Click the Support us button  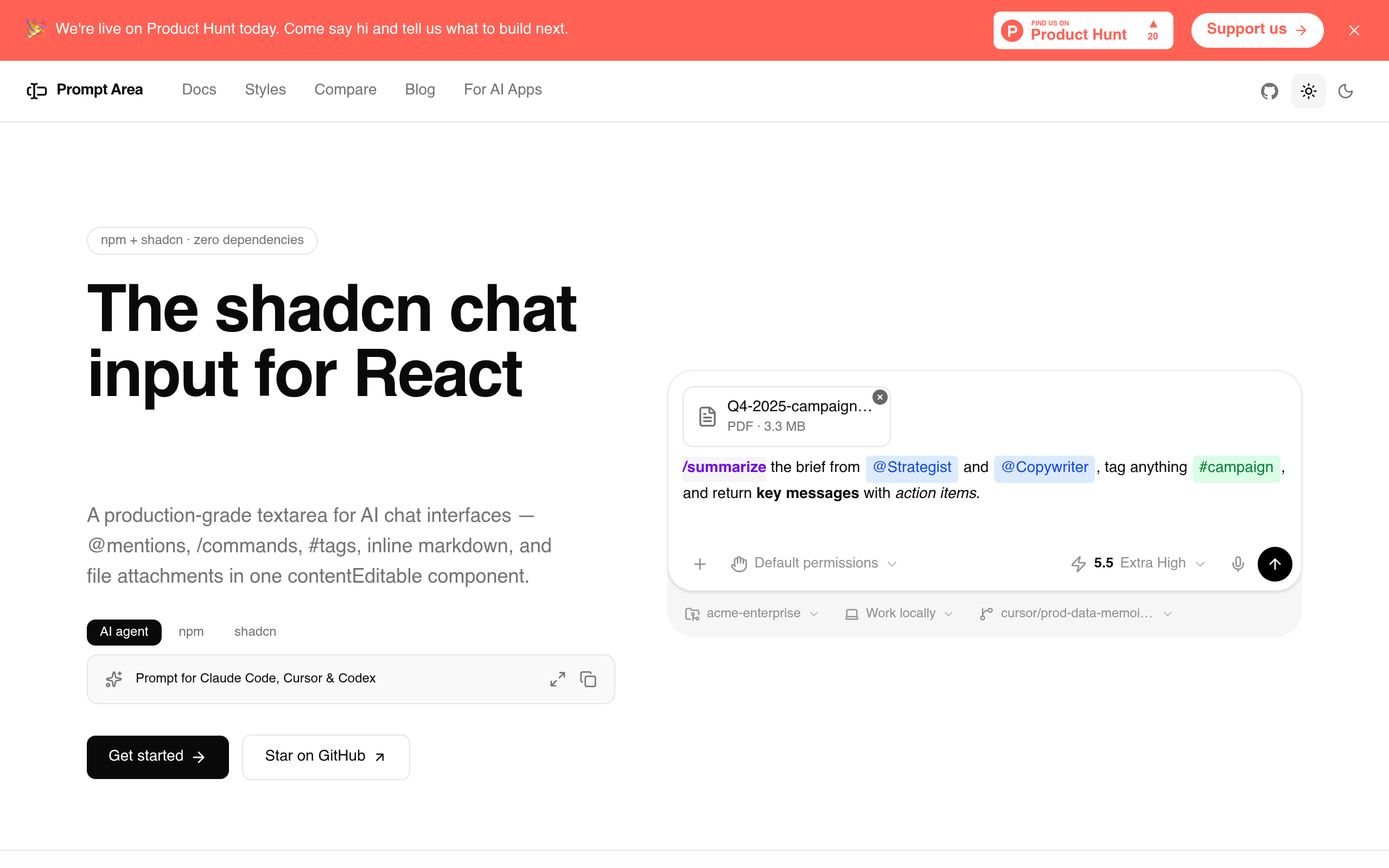point(1257,30)
